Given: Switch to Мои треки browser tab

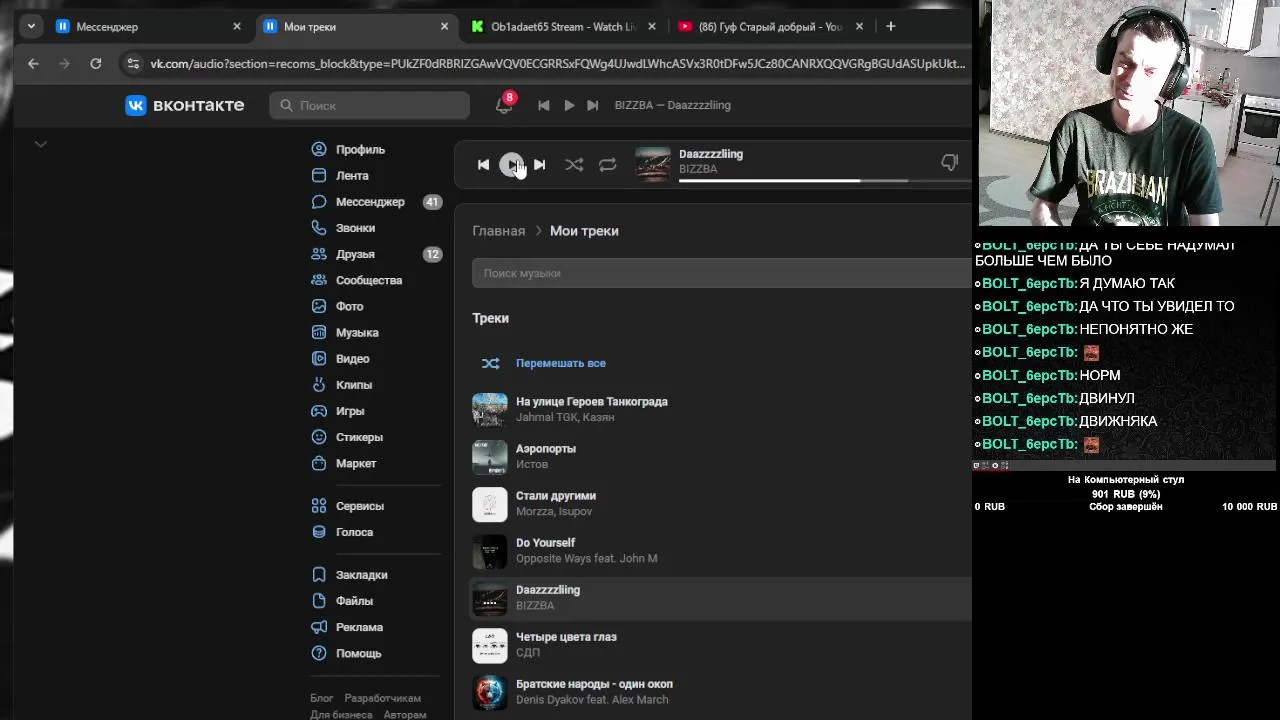Looking at the screenshot, I should [356, 26].
